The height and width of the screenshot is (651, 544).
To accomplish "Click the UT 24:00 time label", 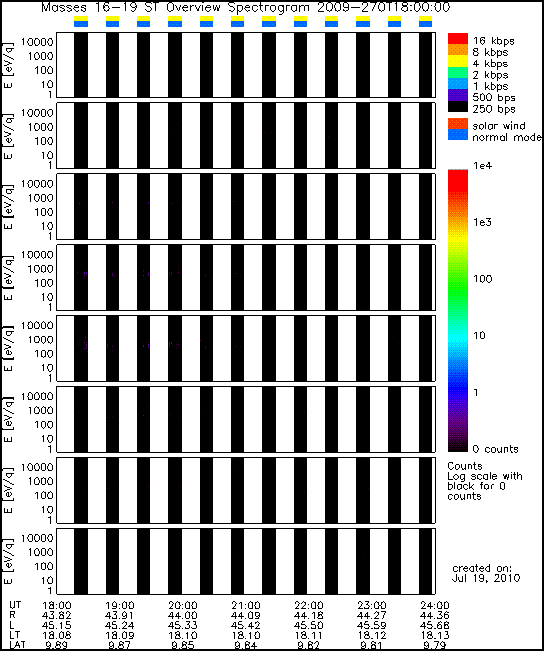I will click(x=435, y=605).
